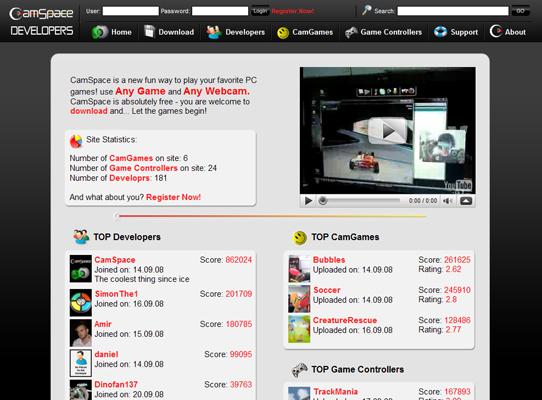Open the Support menu item
The image size is (542, 400).
coord(464,32)
